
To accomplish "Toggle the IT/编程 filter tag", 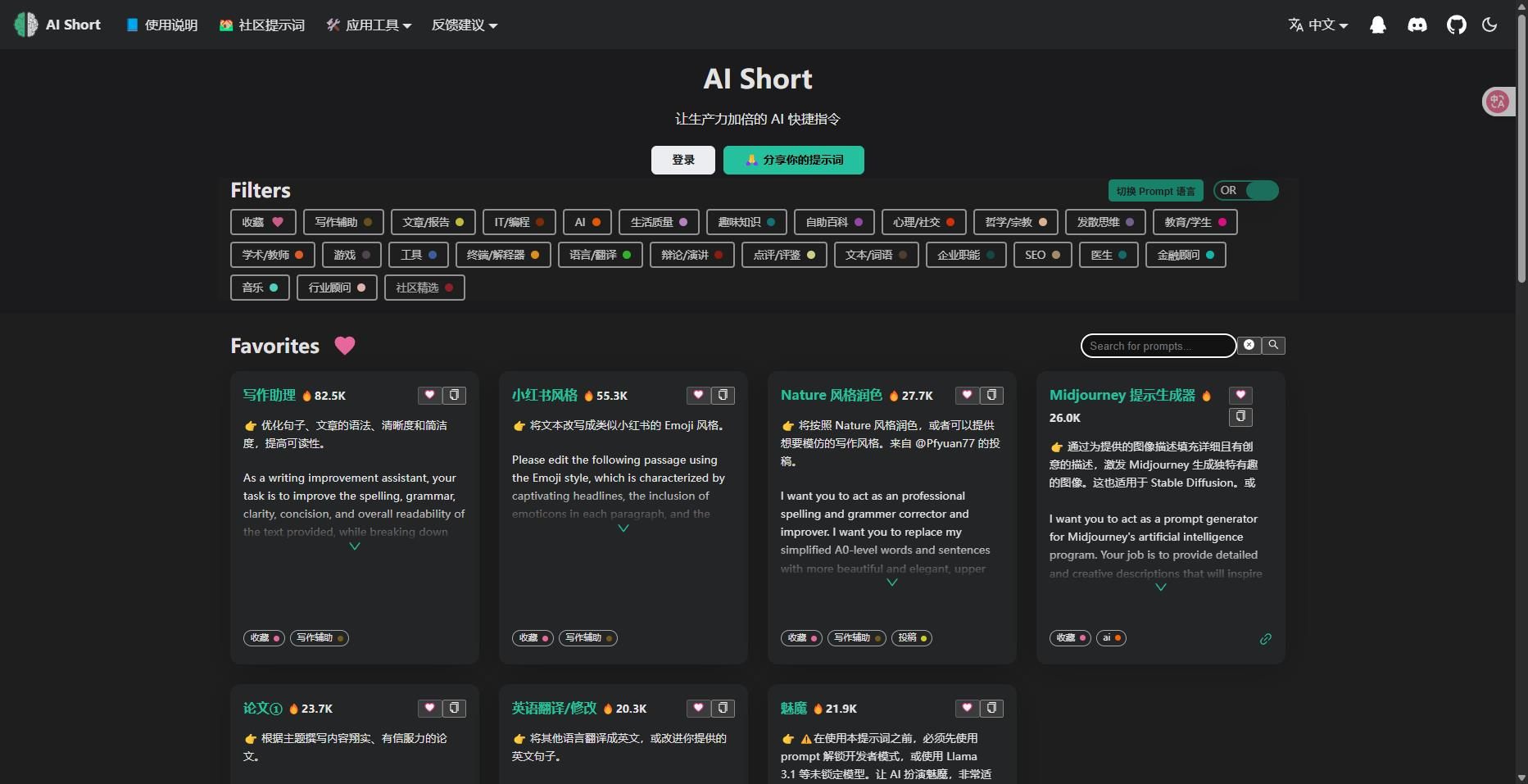I will coord(519,222).
